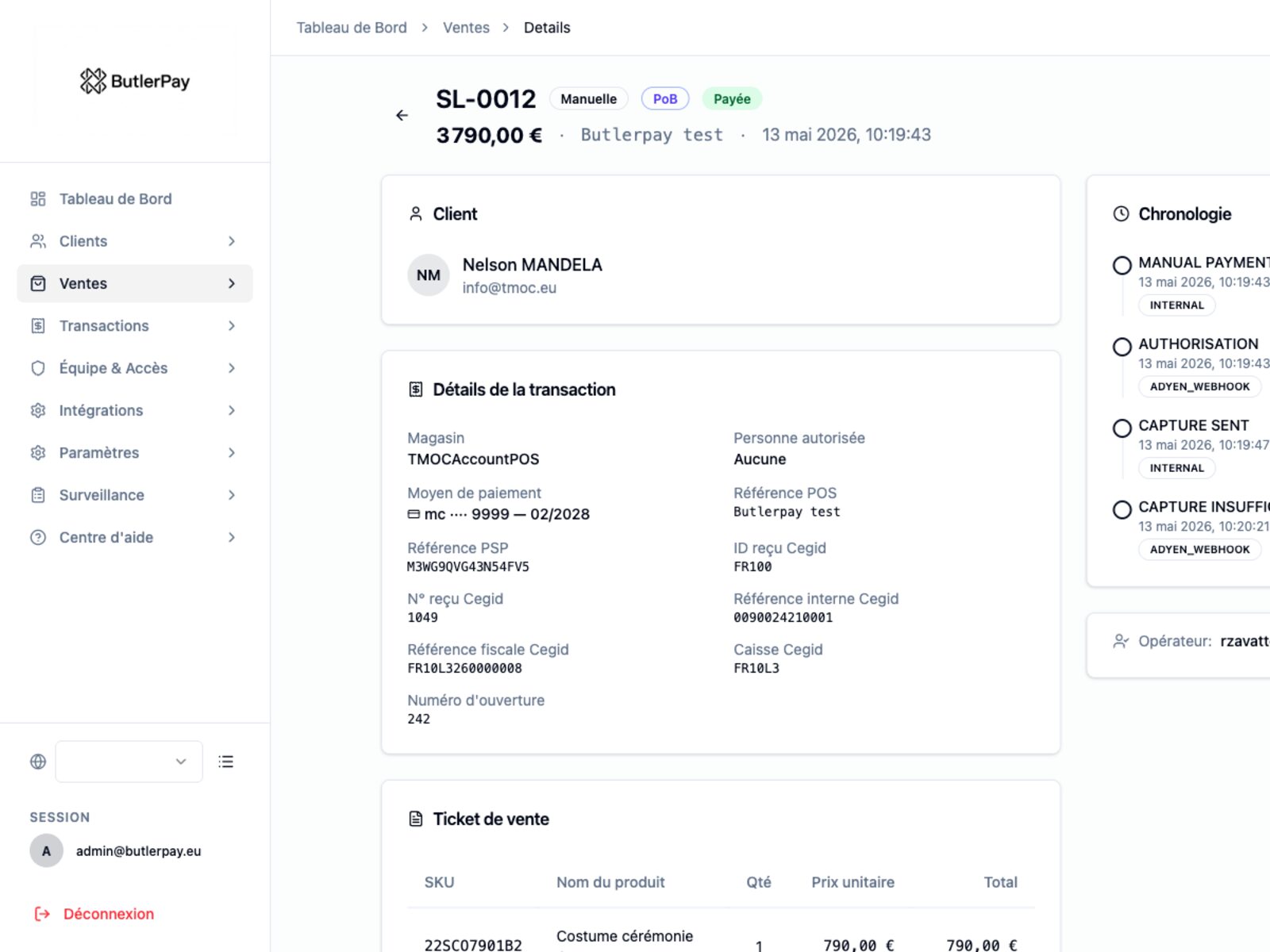Open Intégrations in the sidebar
This screenshot has width=1270, height=952.
(135, 410)
